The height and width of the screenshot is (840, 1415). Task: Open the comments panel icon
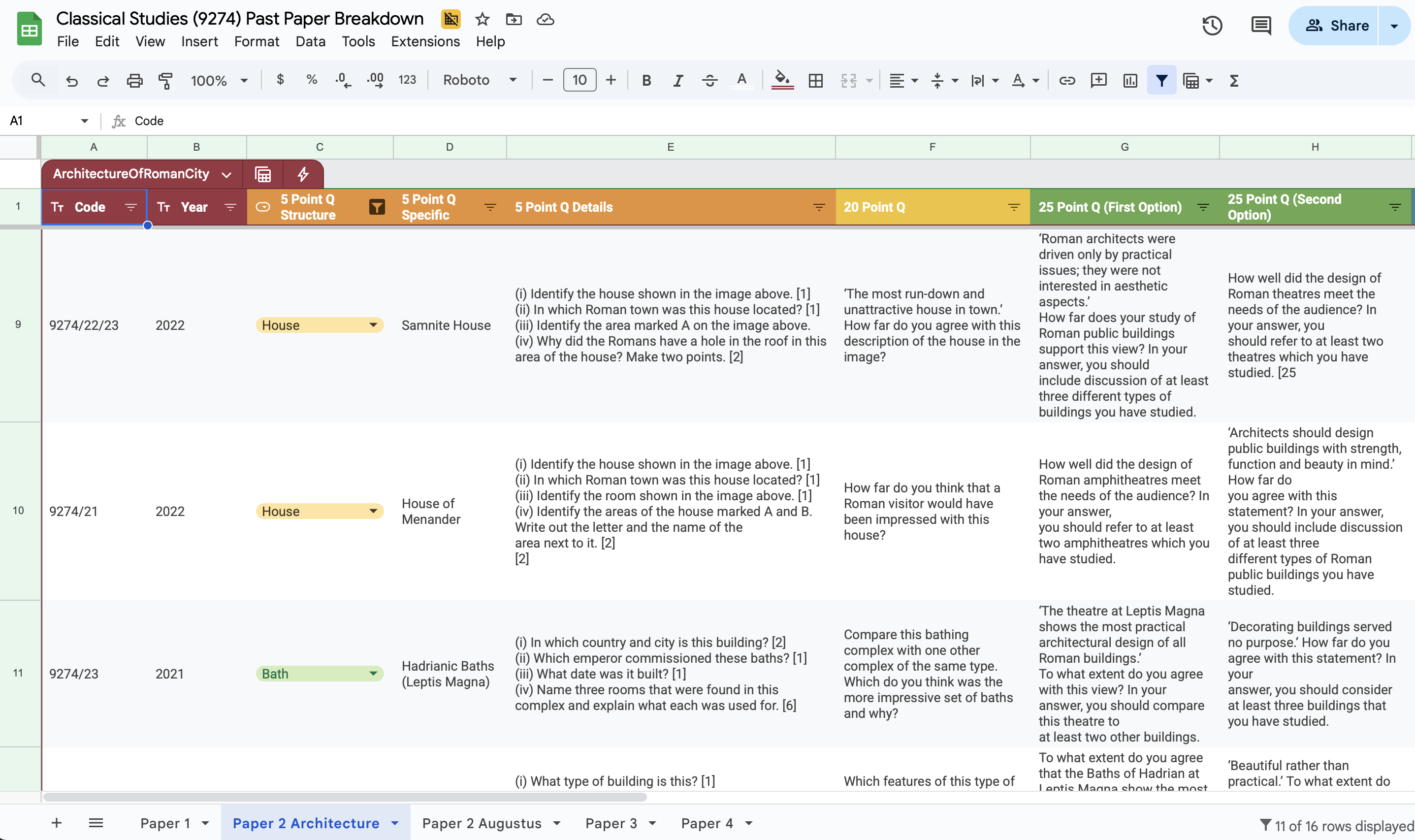[1260, 26]
